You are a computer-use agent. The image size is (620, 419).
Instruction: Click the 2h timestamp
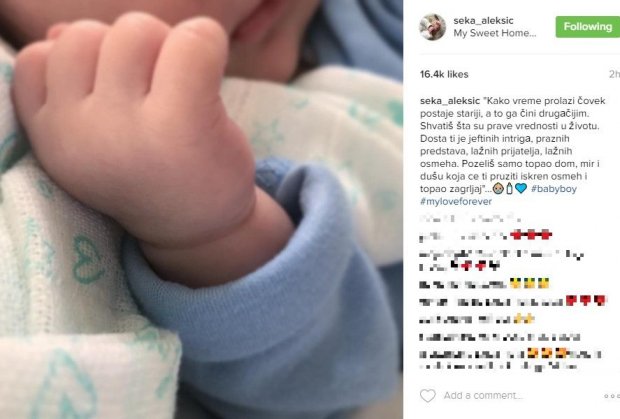click(614, 74)
